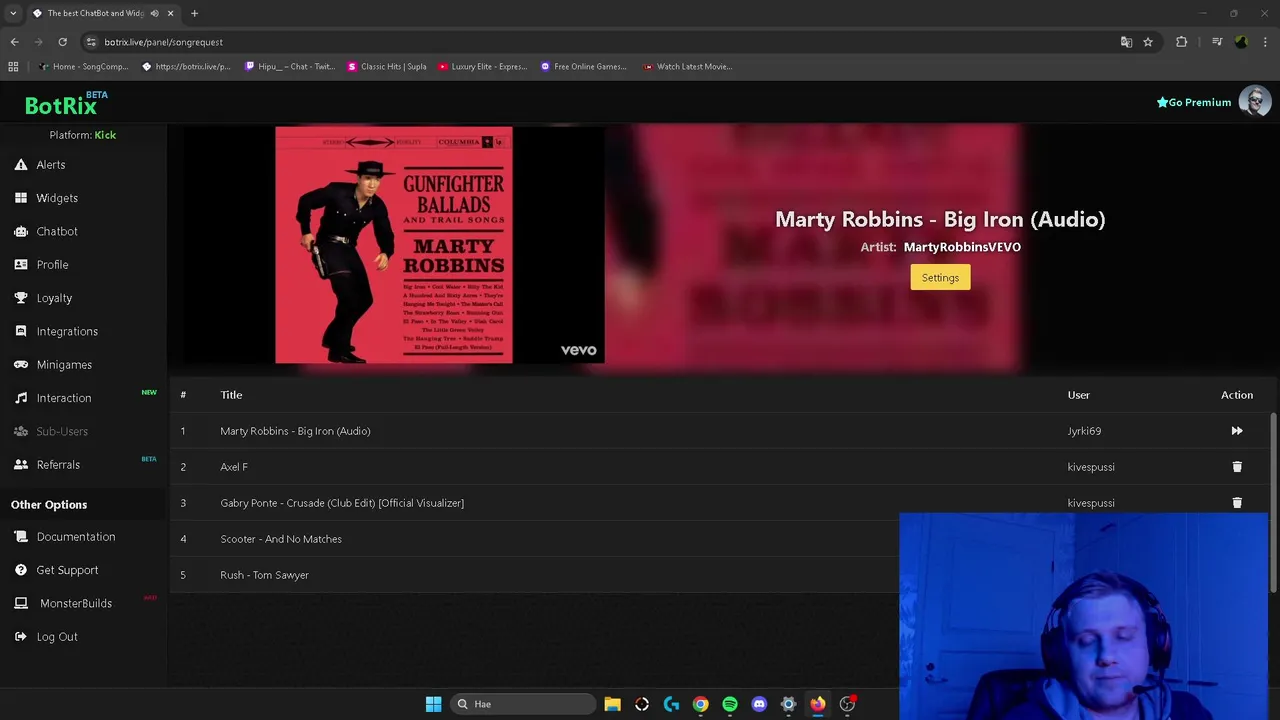Open the user avatar menu
This screenshot has height=720, width=1280.
click(1255, 101)
